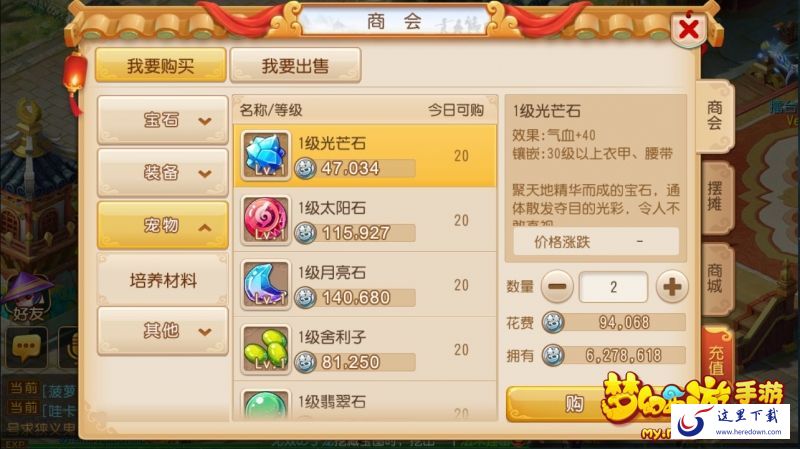Increase quantity with the plus button
The height and width of the screenshot is (449, 800).
pyautogui.click(x=672, y=287)
